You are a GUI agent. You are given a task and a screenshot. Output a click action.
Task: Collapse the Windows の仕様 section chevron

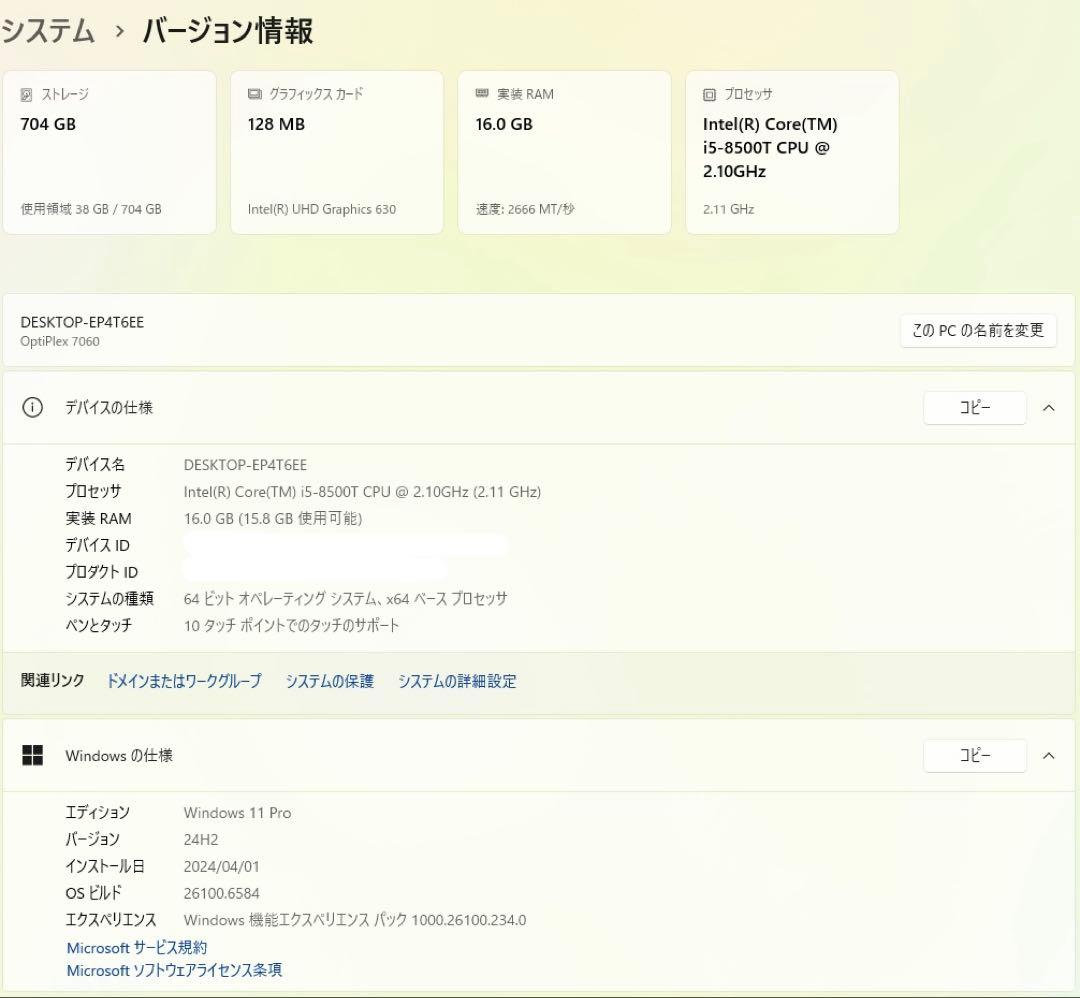click(1049, 756)
